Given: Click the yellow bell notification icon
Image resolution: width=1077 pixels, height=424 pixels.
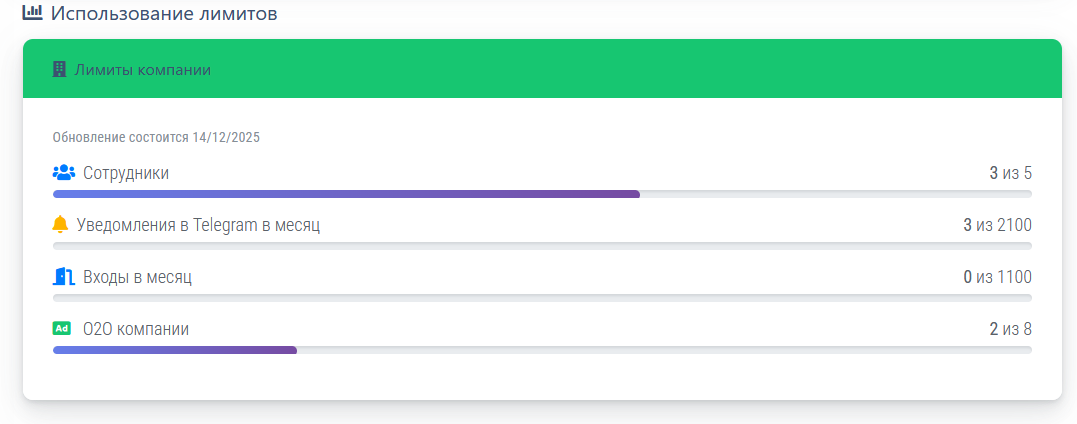Looking at the screenshot, I should 60,225.
